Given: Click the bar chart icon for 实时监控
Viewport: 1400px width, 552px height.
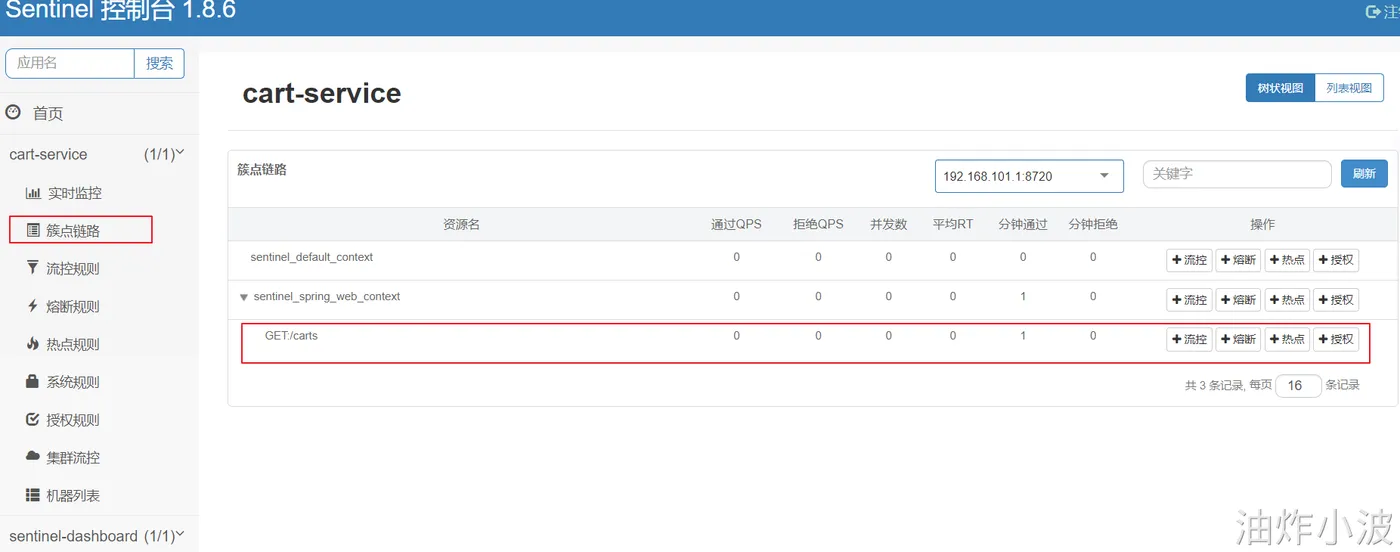Looking at the screenshot, I should (x=33, y=193).
